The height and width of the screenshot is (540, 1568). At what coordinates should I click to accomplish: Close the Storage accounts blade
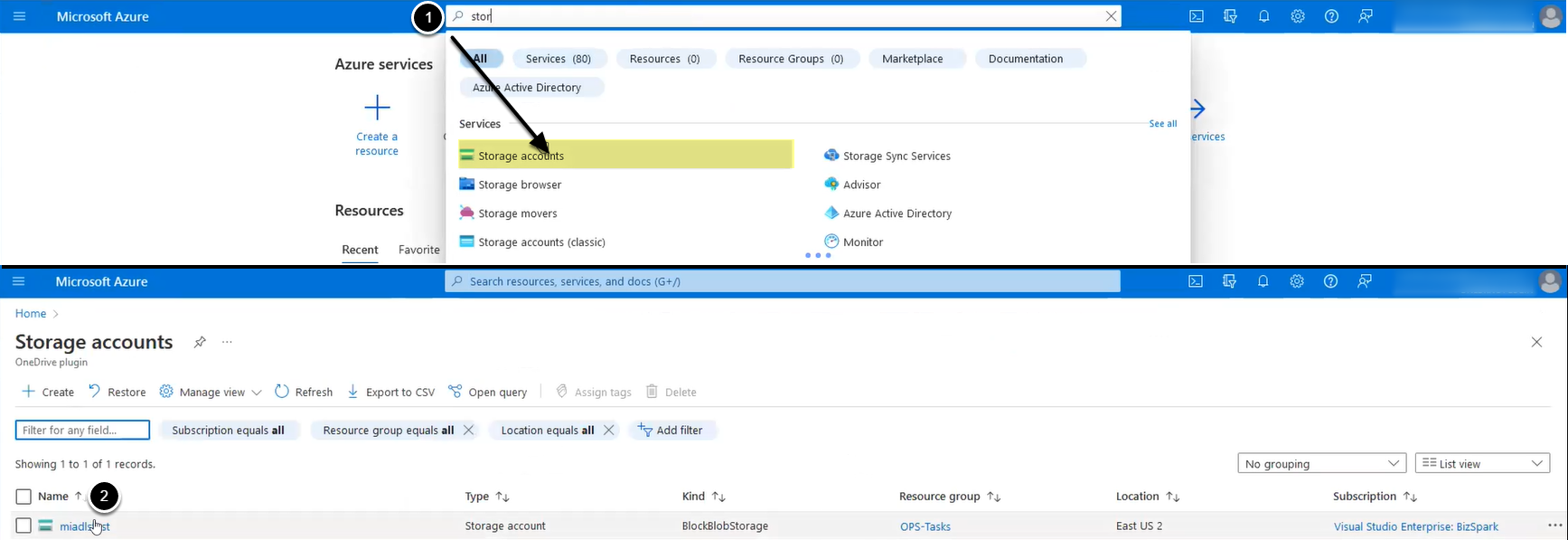point(1536,342)
